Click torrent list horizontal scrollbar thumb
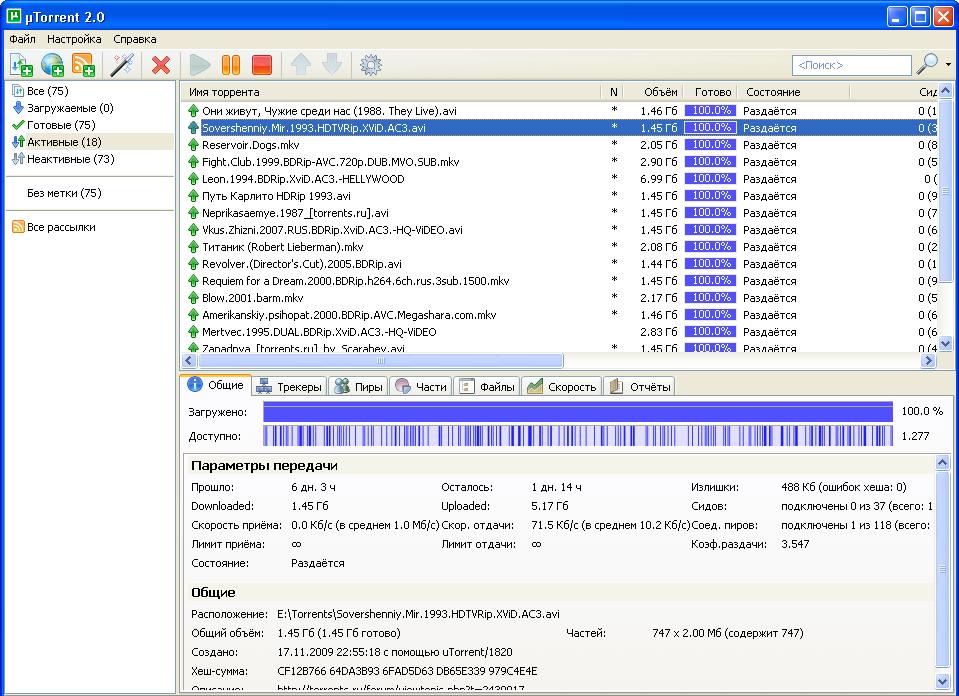959x696 pixels. tap(380, 361)
